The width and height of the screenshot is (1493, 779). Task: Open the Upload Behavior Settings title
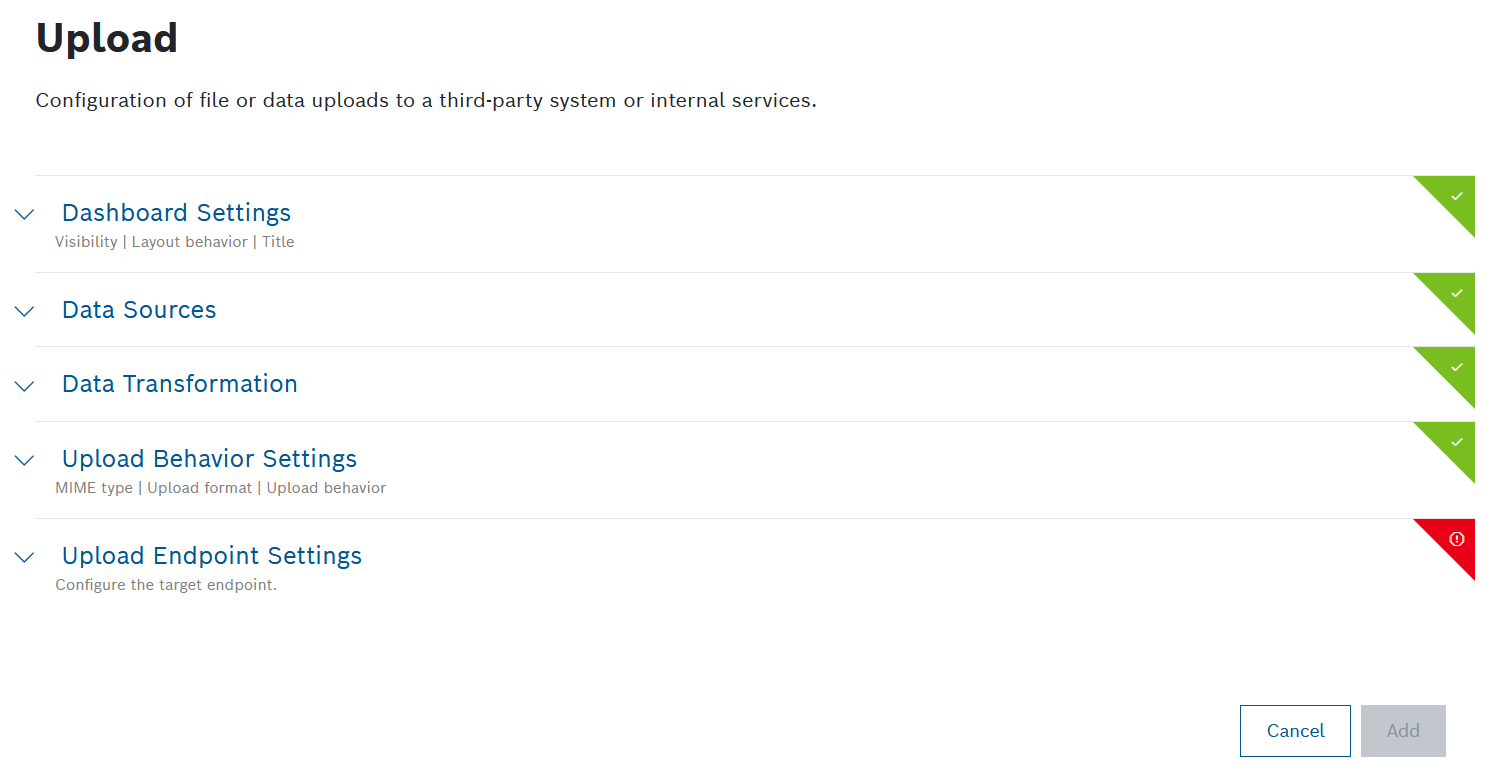[209, 459]
